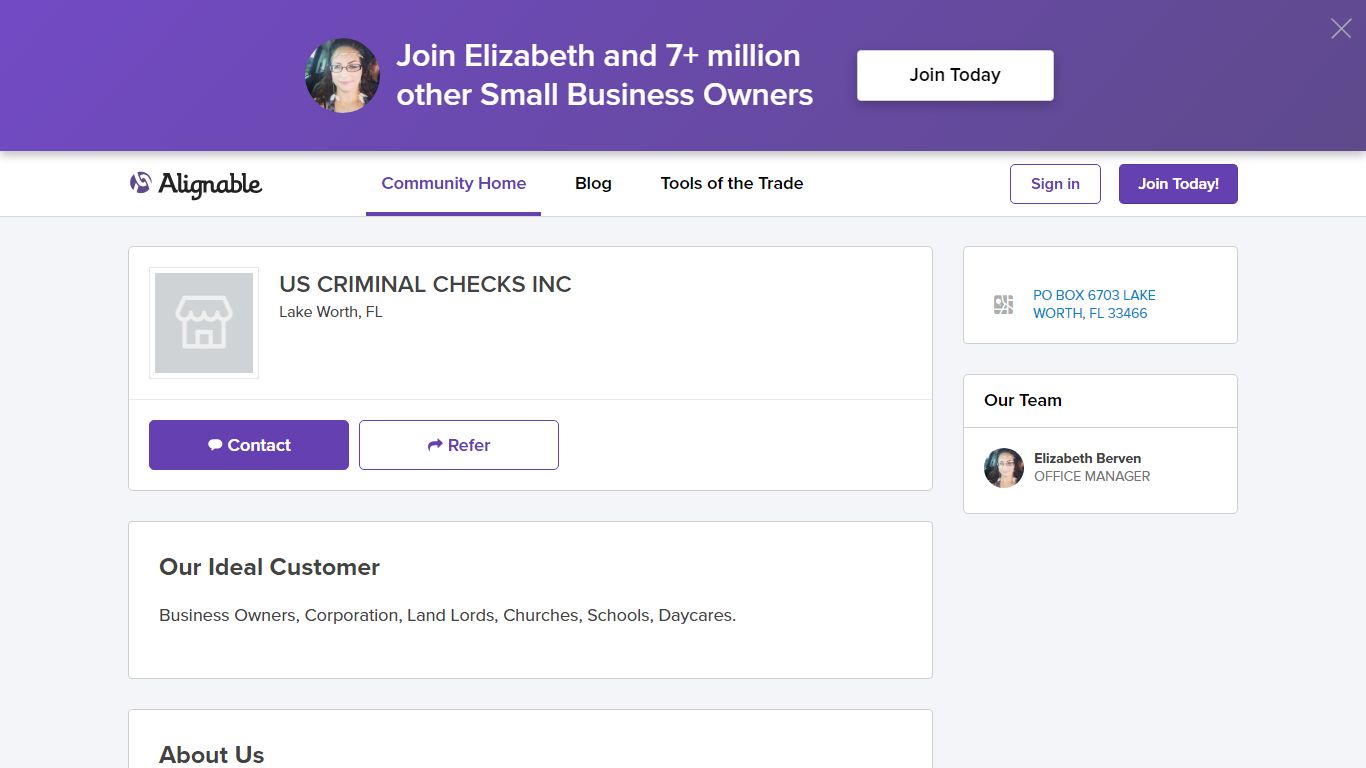The height and width of the screenshot is (768, 1366).
Task: Click the storefront placeholder business logo
Action: tap(204, 323)
